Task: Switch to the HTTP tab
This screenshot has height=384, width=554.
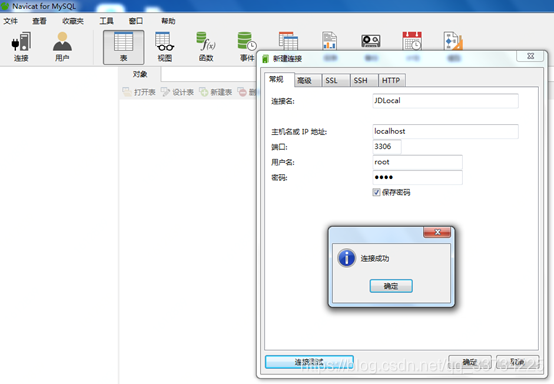Action: (x=391, y=81)
